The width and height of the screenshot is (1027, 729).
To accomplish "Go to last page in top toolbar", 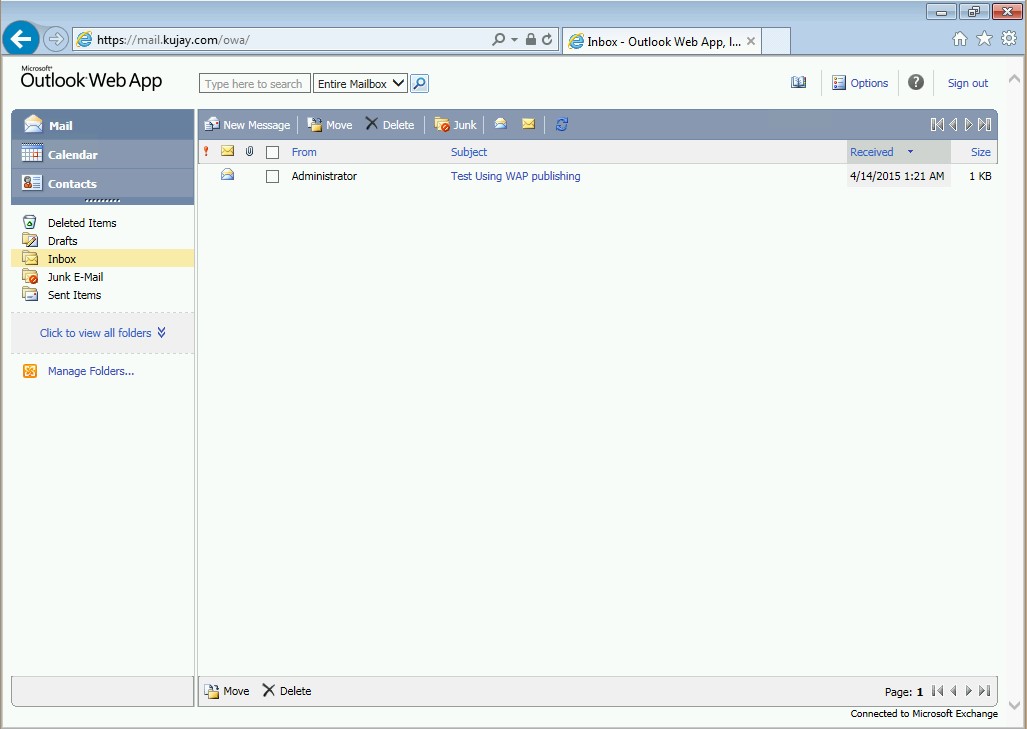I will 984,124.
